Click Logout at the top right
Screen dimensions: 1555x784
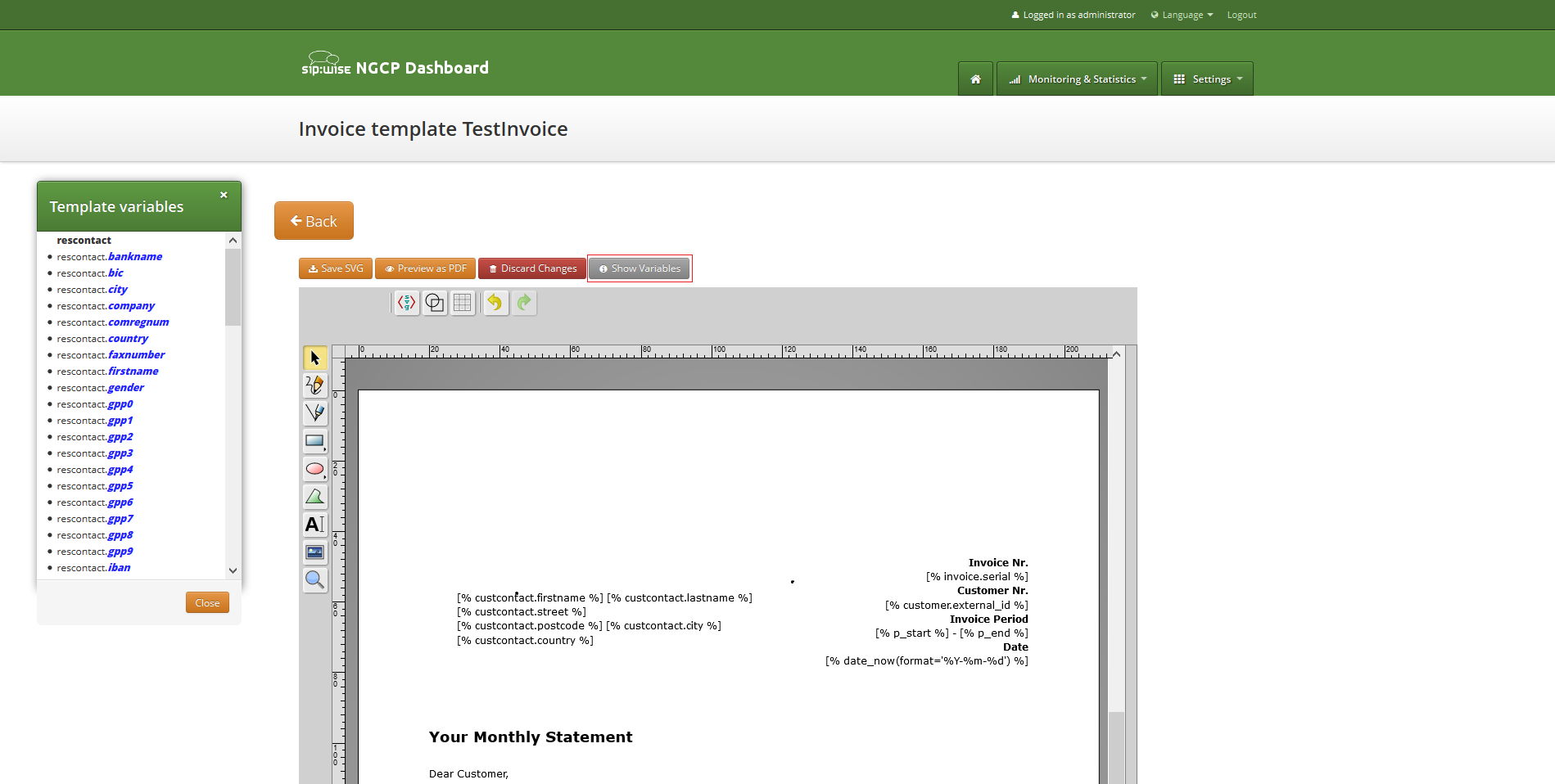coord(1241,14)
